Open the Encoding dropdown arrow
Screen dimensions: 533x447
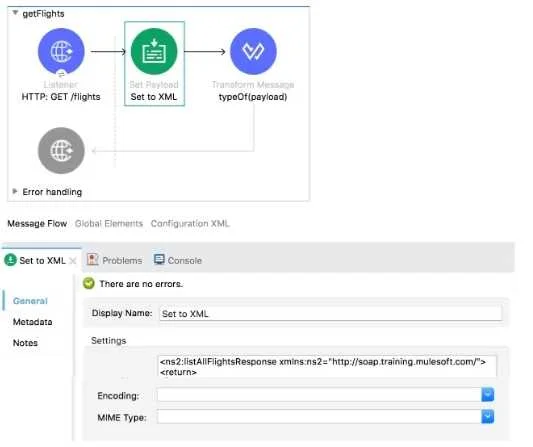[x=488, y=395]
